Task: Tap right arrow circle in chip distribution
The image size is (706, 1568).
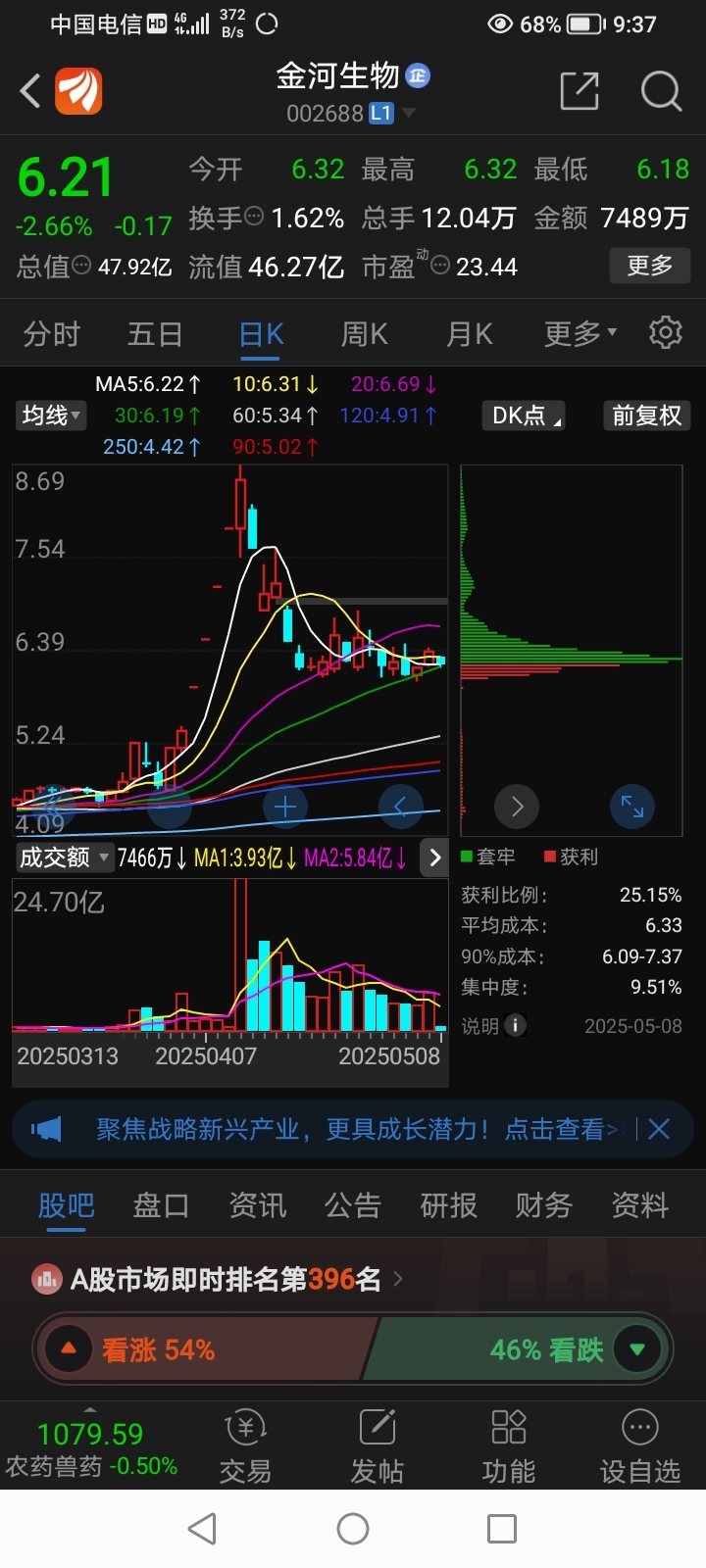Action: 517,807
